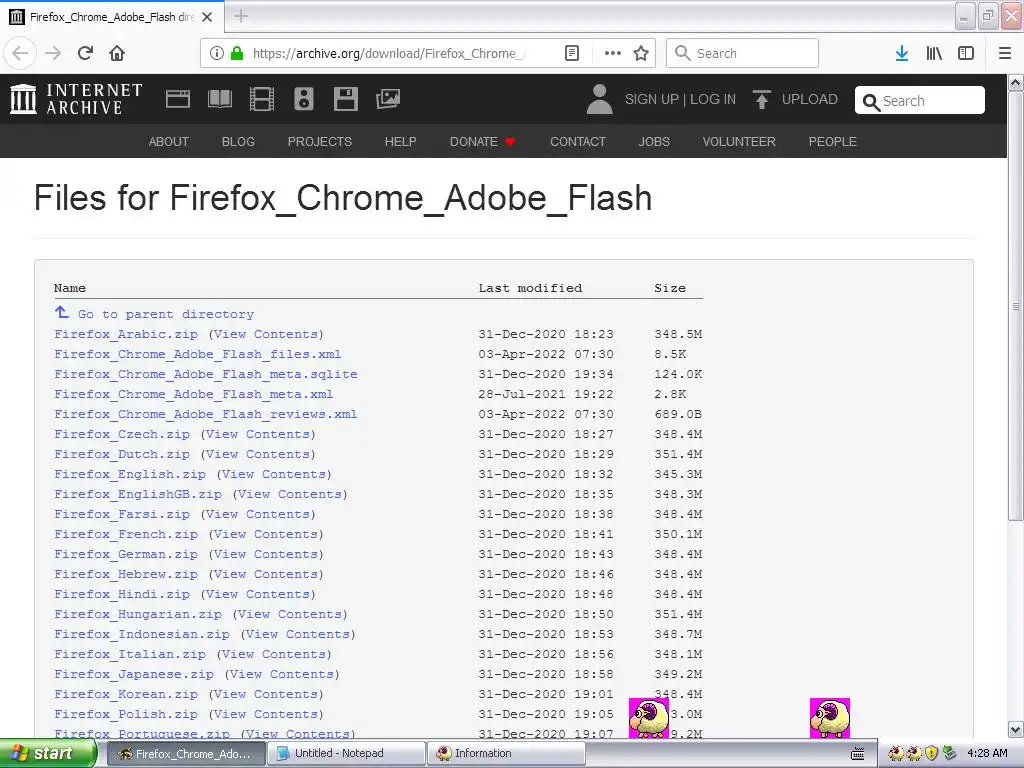Click the Firefox toolbar Search box

coord(742,53)
